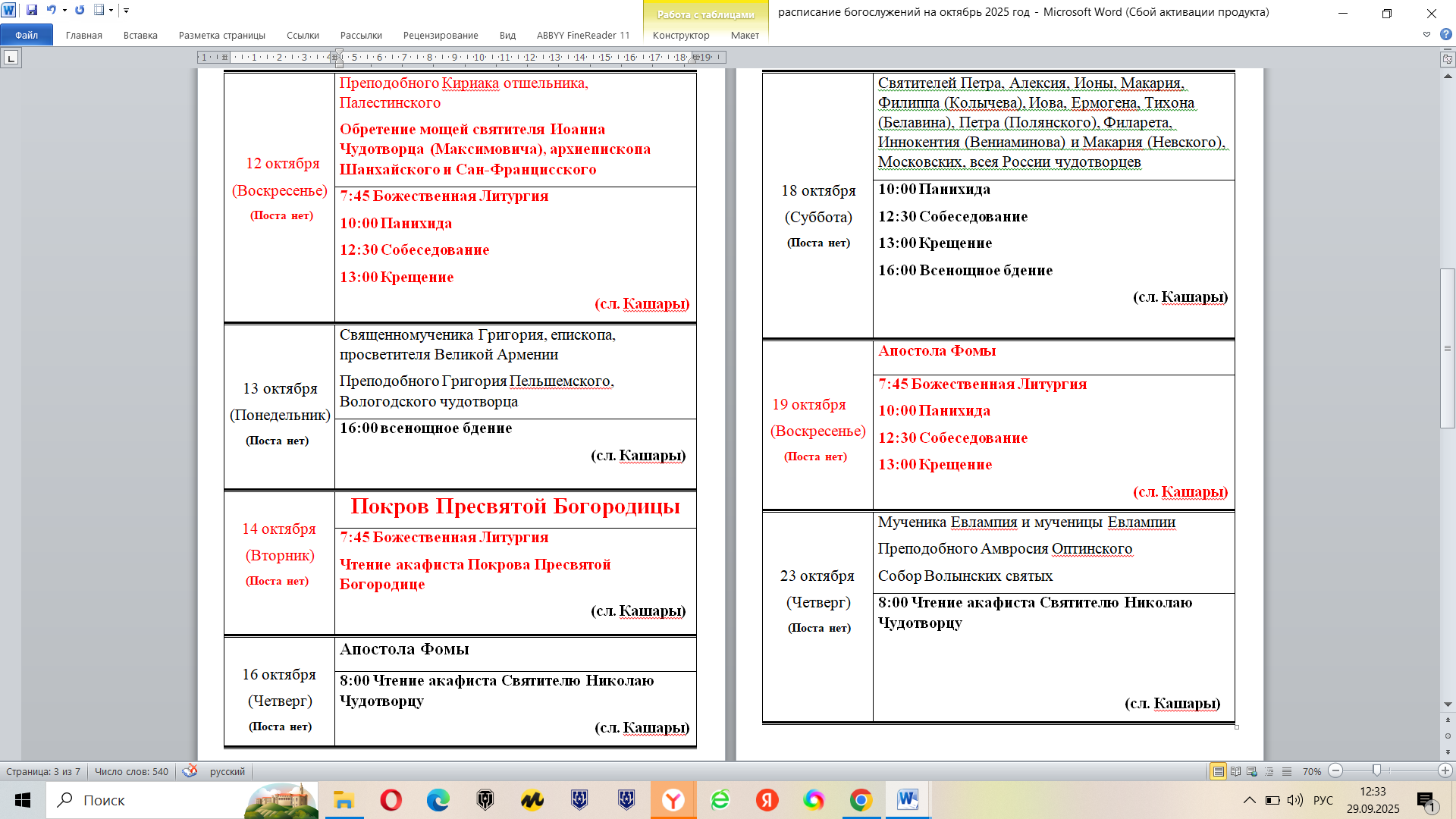Click the spell check proofing icon in status bar
This screenshot has width=1456, height=819.
(x=190, y=771)
